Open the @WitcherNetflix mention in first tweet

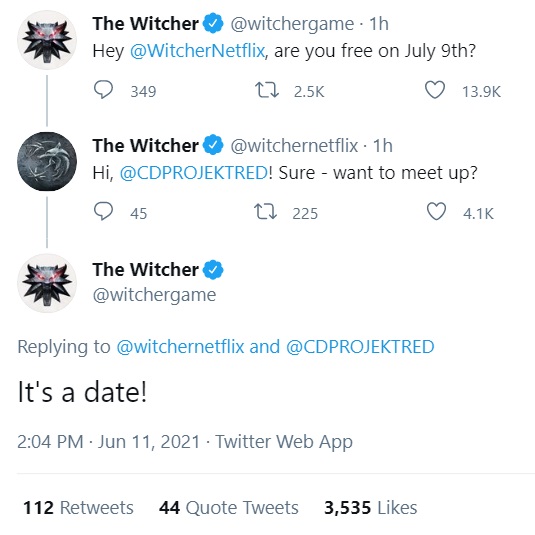pos(197,51)
